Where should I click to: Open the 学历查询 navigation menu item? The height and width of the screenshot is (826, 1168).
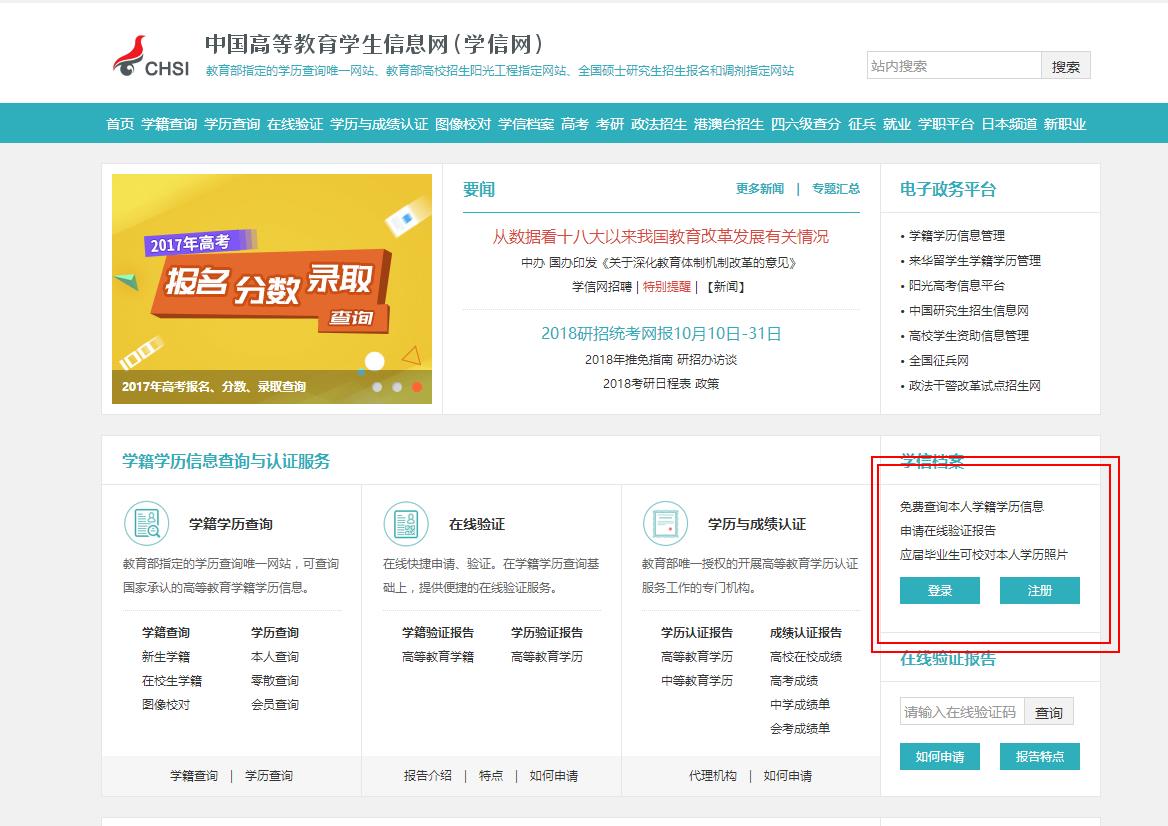(232, 124)
